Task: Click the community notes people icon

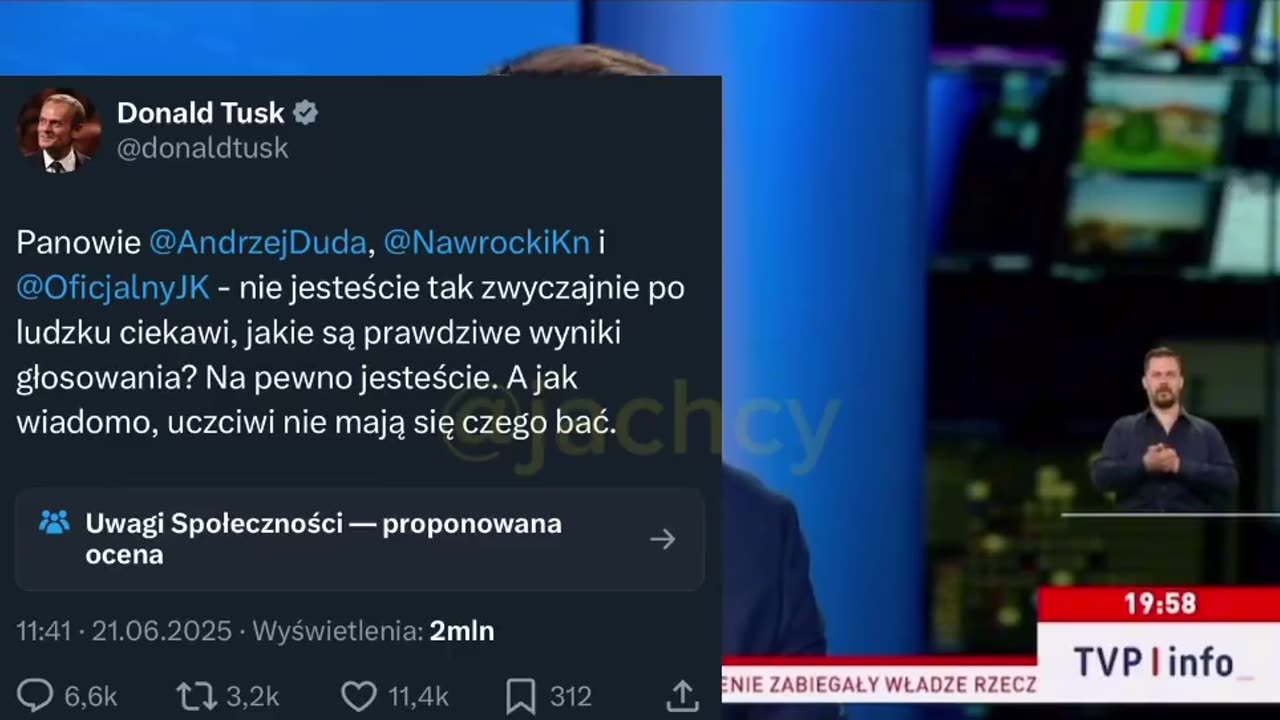Action: click(54, 522)
